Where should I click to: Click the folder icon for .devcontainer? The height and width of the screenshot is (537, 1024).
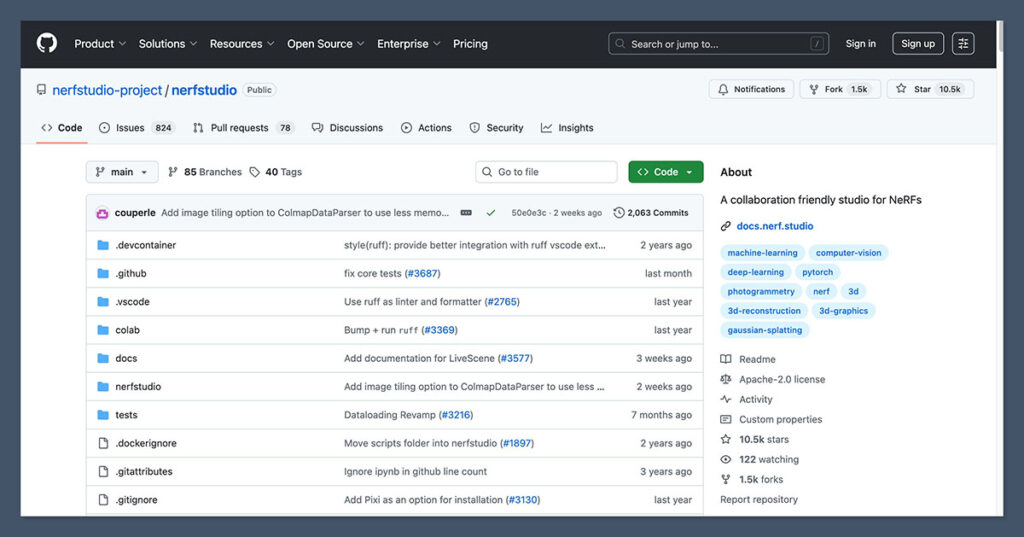coord(103,245)
